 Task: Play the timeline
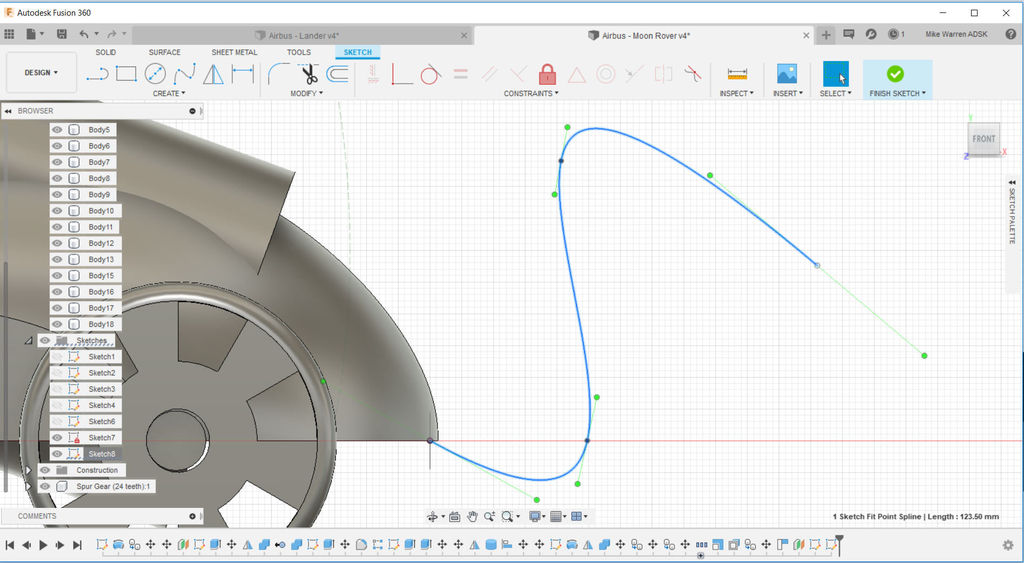click(43, 545)
